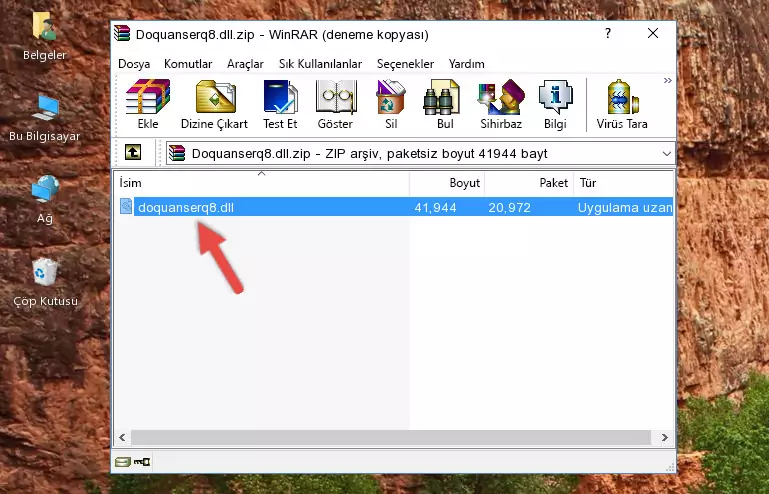769x494 pixels.
Task: Click WinRAR title bar application icon
Action: (122, 33)
